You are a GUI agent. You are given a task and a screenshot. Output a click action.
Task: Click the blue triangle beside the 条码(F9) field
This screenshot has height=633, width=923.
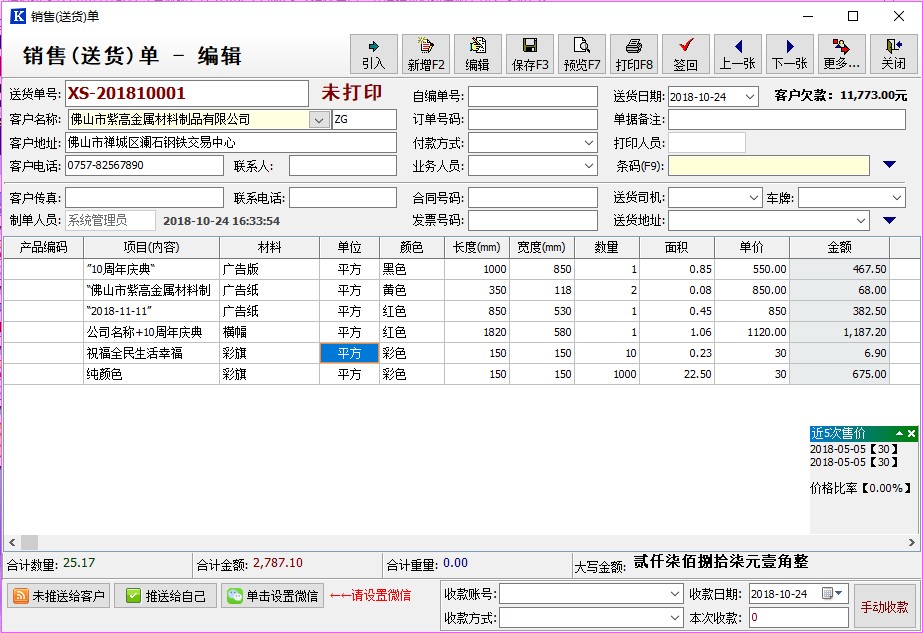click(x=889, y=165)
